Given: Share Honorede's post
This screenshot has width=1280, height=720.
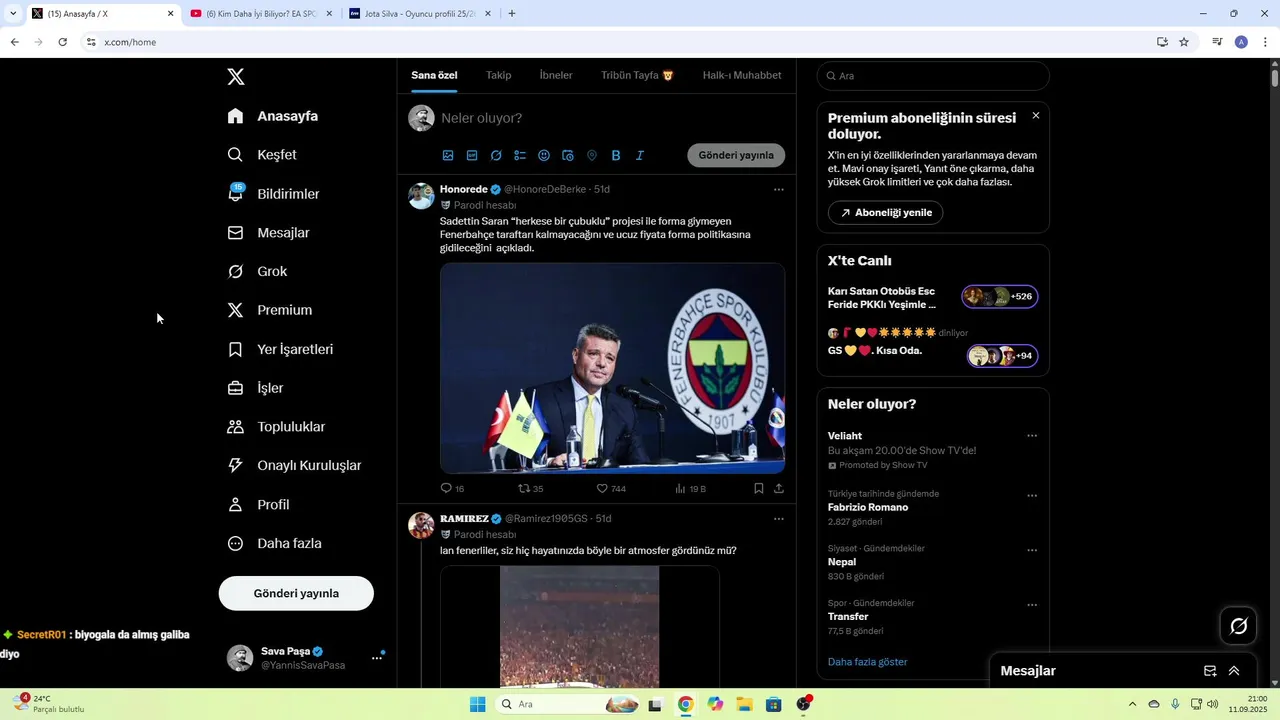Looking at the screenshot, I should pos(779,489).
